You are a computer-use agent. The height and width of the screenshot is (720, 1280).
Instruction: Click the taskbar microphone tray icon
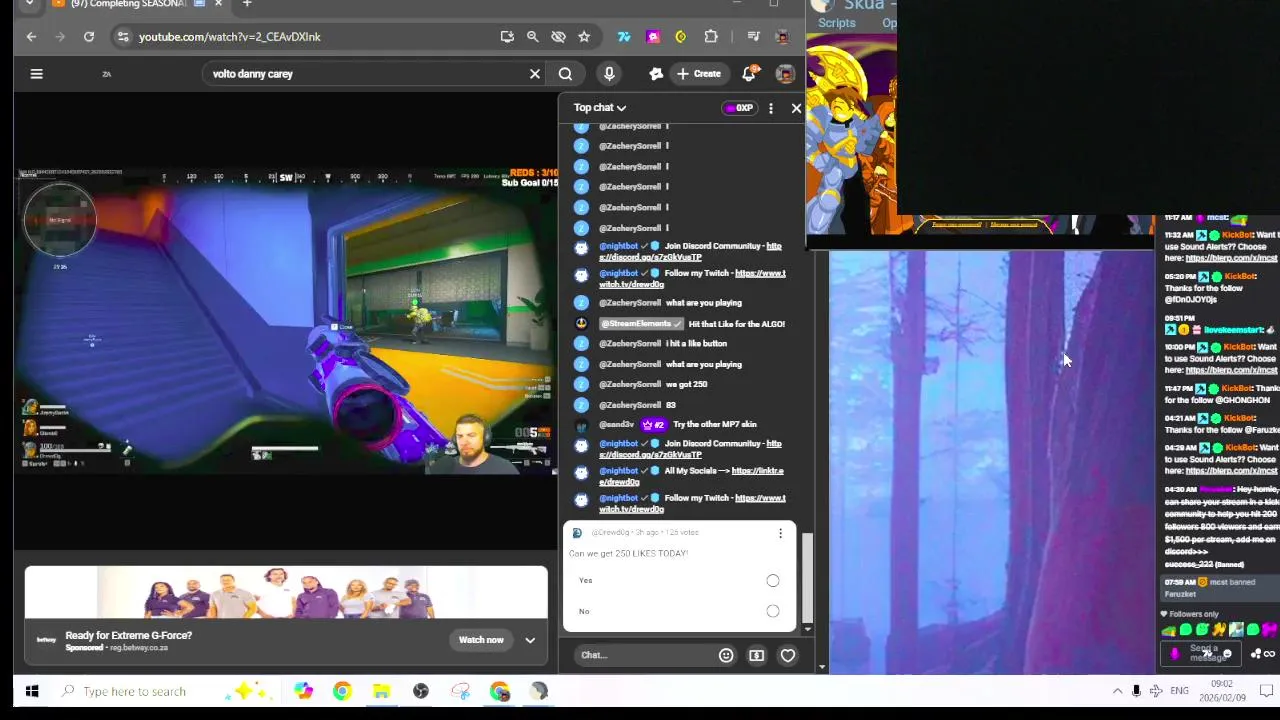point(1136,691)
